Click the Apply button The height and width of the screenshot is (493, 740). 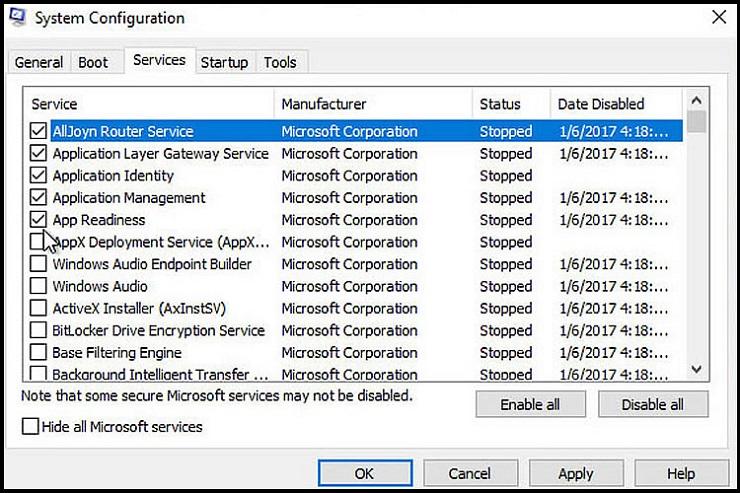pyautogui.click(x=576, y=473)
